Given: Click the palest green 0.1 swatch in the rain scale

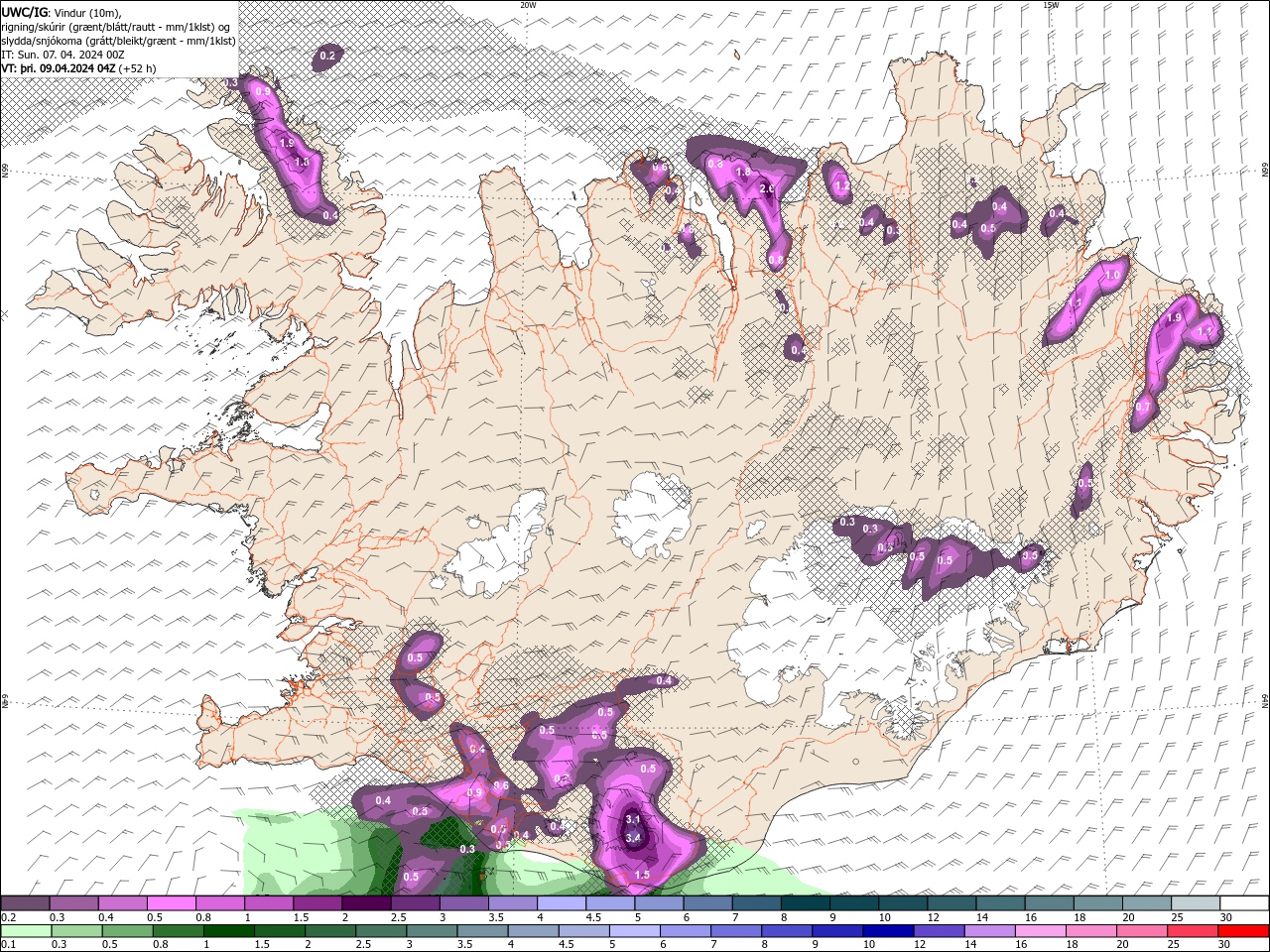Looking at the screenshot, I should [25, 931].
